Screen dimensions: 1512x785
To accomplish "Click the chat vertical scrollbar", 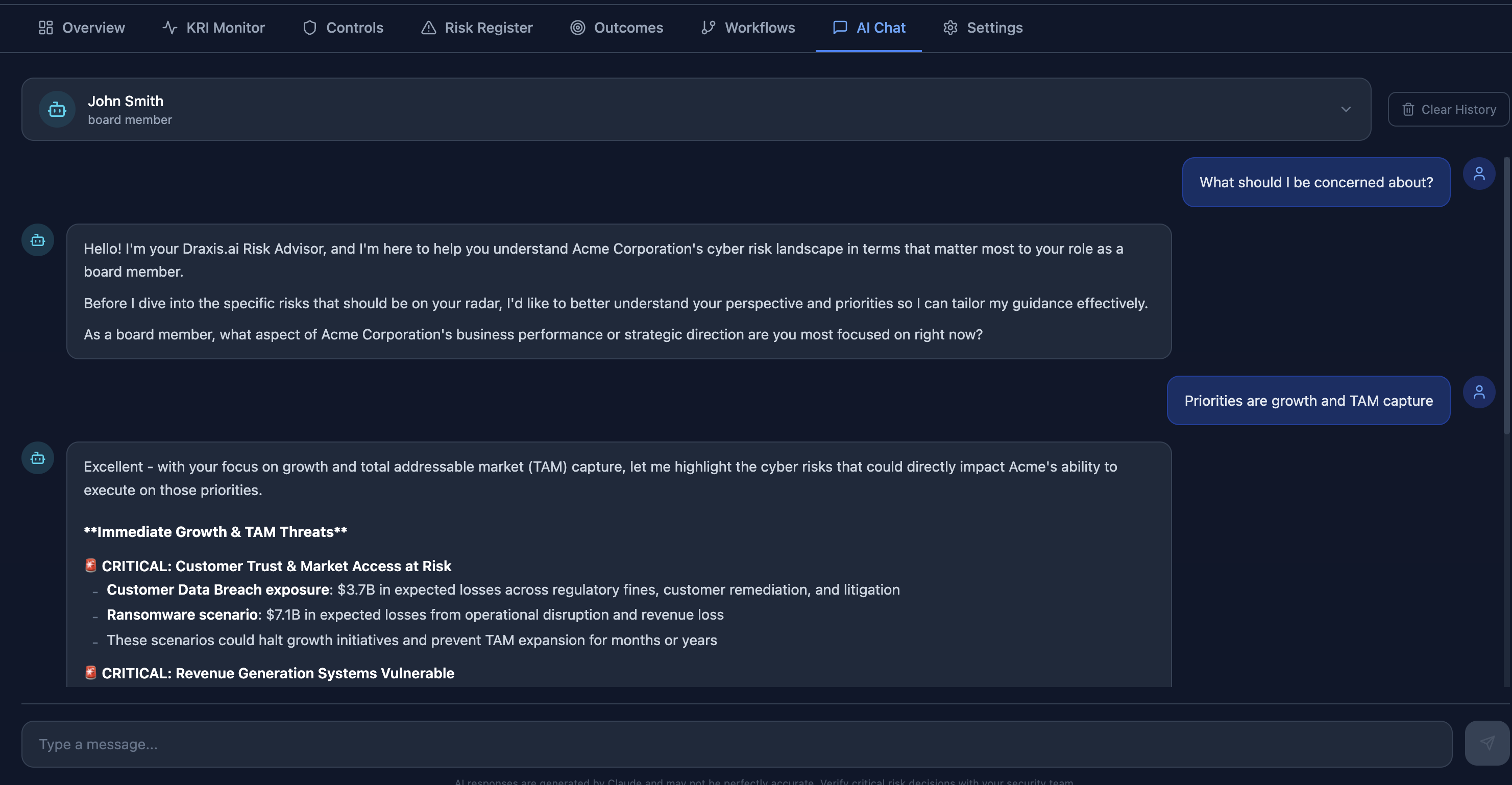I will click(1506, 293).
